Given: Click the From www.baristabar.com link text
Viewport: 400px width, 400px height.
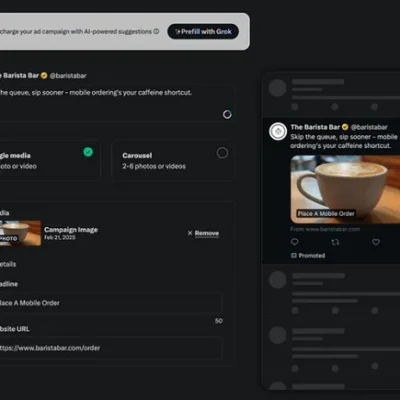Looking at the screenshot, I should 325,229.
